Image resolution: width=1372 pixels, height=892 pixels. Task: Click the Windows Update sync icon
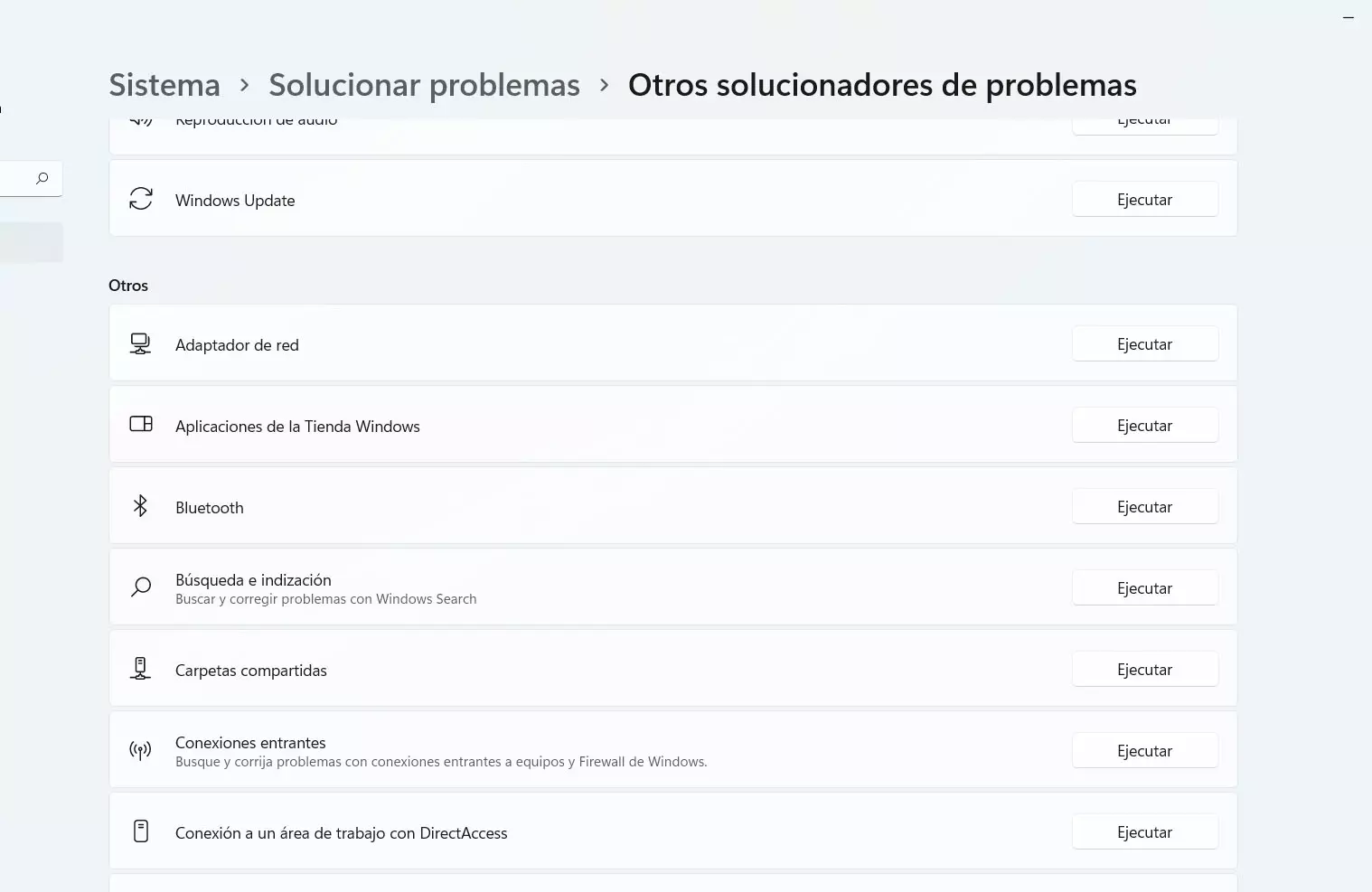click(x=141, y=199)
